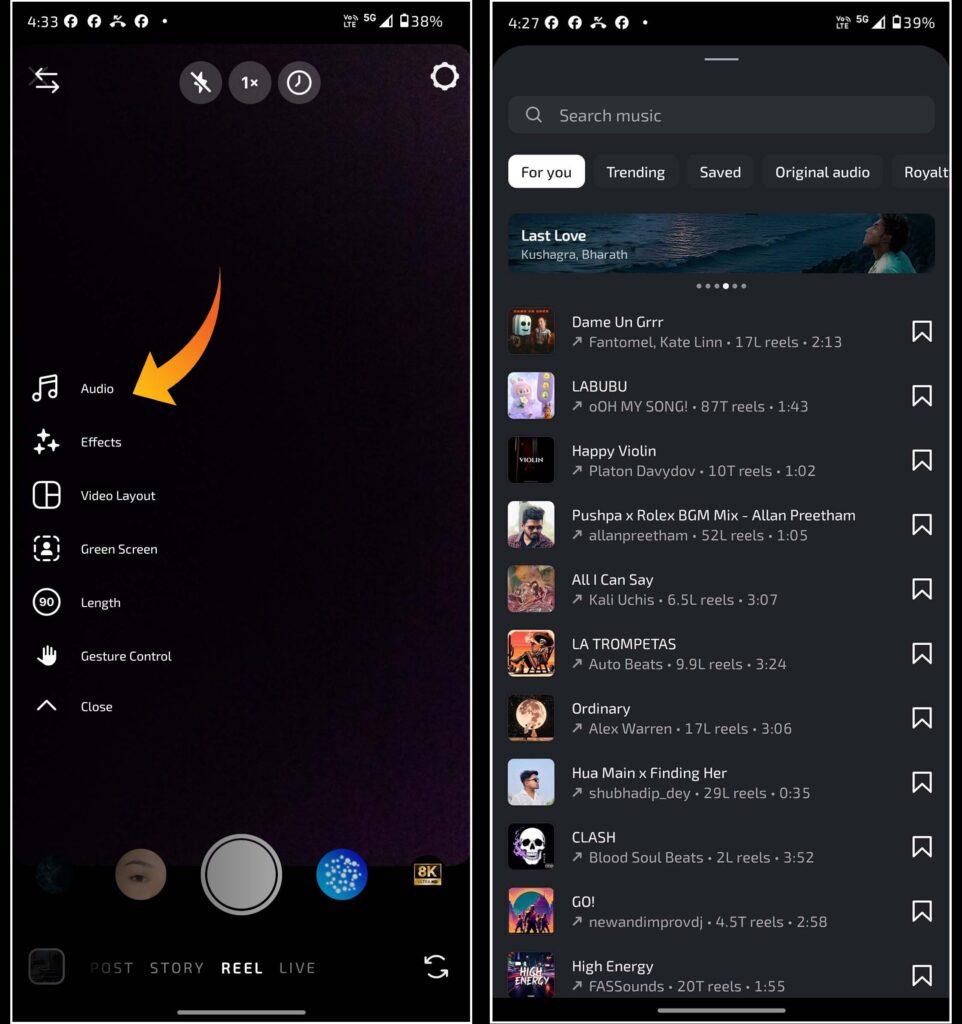Image resolution: width=962 pixels, height=1024 pixels.
Task: Open the Length 90 option
Action: (x=76, y=603)
